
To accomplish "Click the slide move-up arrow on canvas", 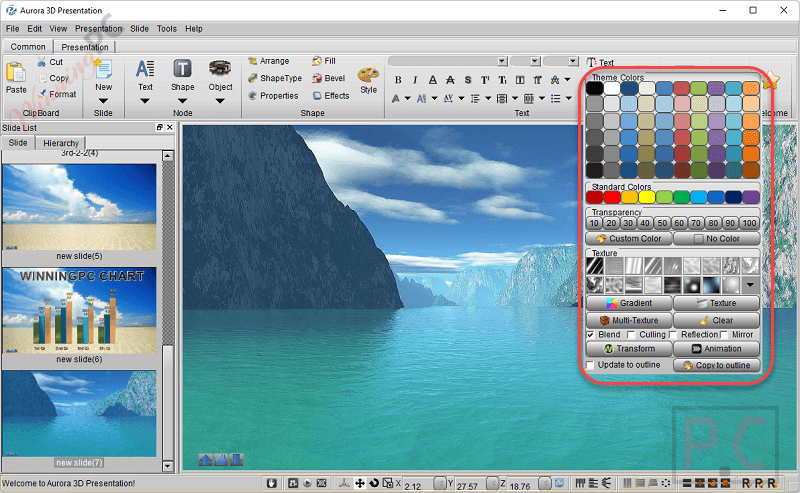I will (206, 460).
